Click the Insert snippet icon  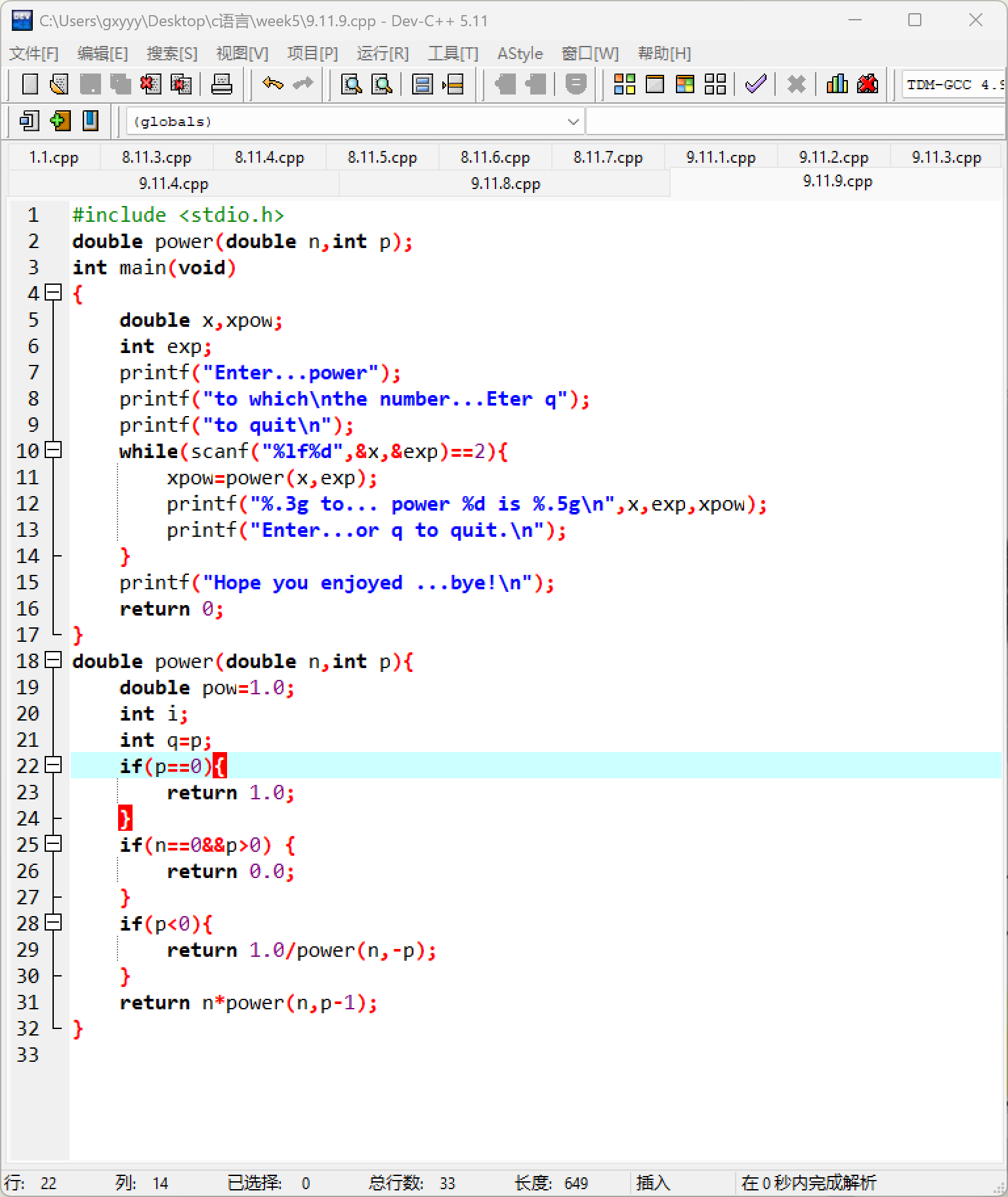tap(30, 121)
